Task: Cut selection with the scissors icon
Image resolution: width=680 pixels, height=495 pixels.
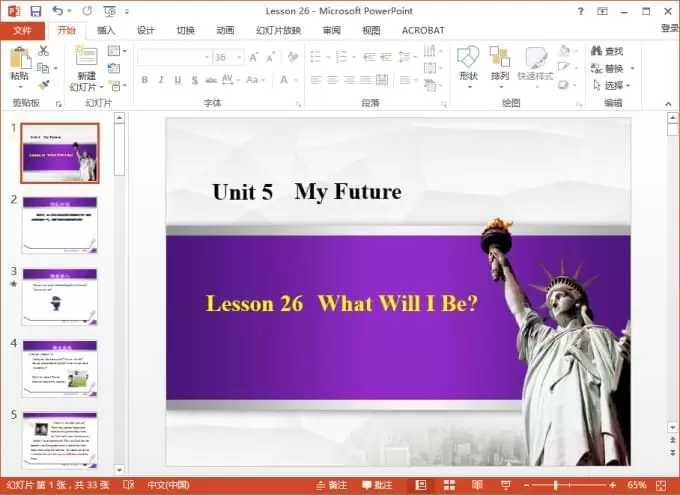Action: (43, 50)
